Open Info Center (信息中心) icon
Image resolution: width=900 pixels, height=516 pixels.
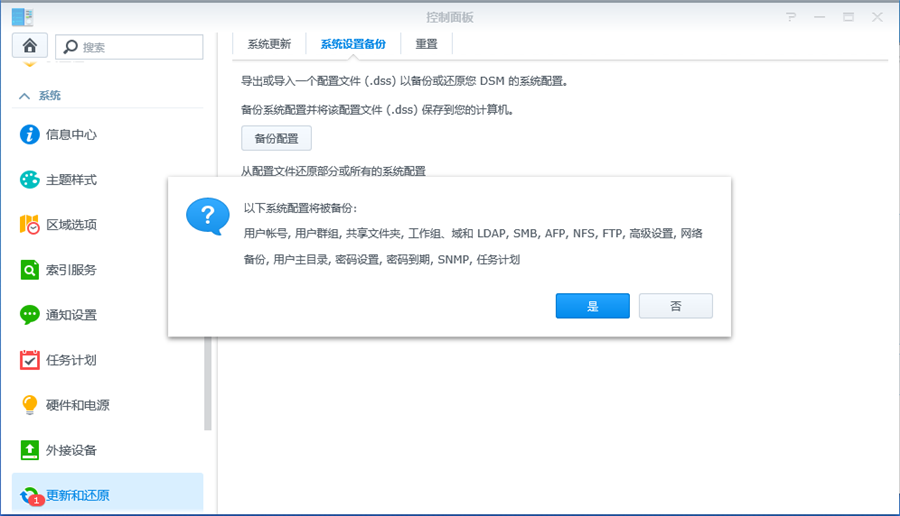point(30,135)
